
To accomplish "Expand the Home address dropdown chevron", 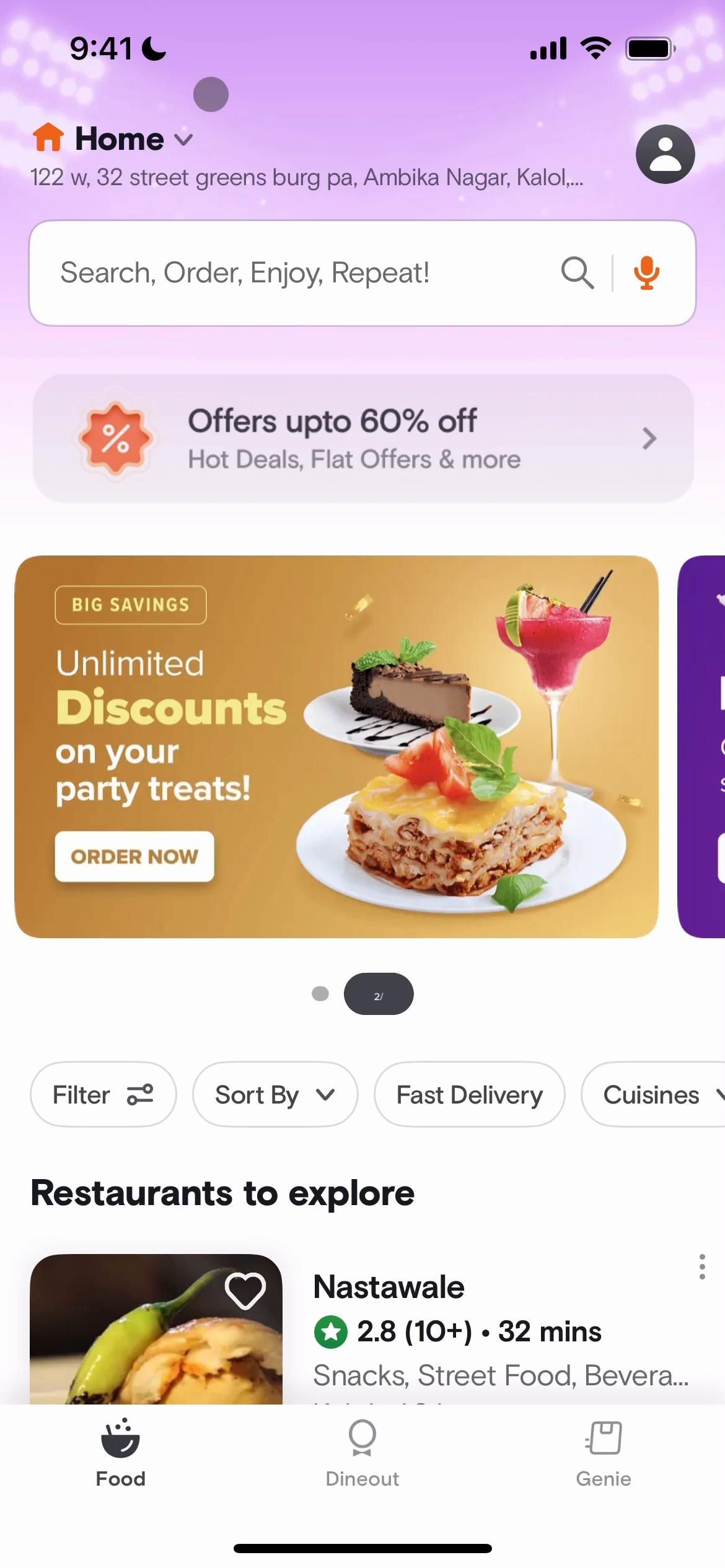I will pyautogui.click(x=183, y=139).
